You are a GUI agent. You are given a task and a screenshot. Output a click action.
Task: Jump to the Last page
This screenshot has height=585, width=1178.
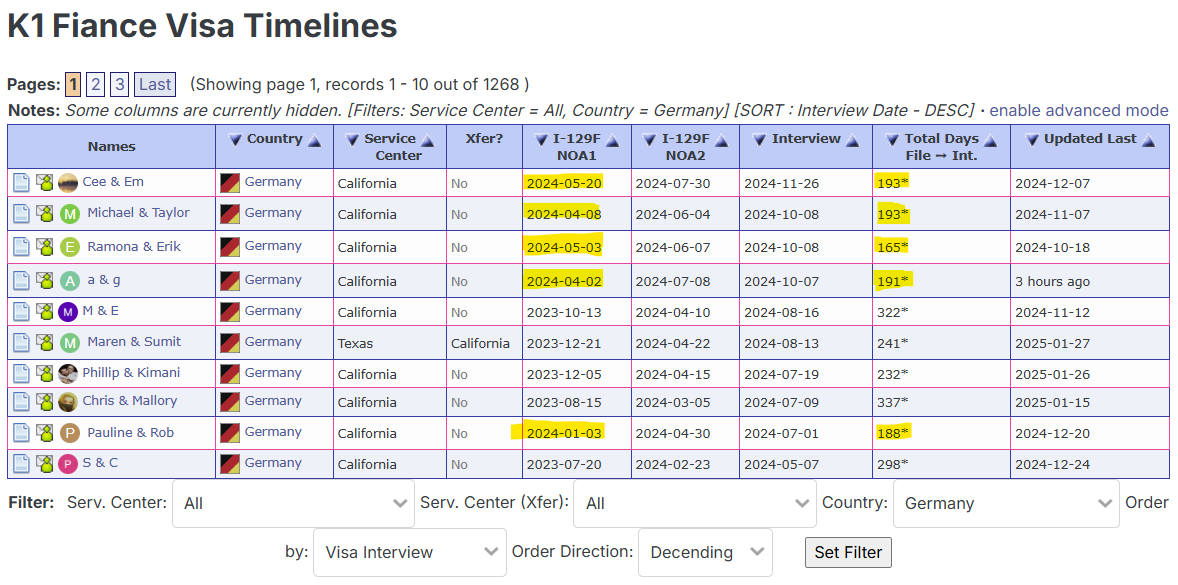tap(155, 84)
